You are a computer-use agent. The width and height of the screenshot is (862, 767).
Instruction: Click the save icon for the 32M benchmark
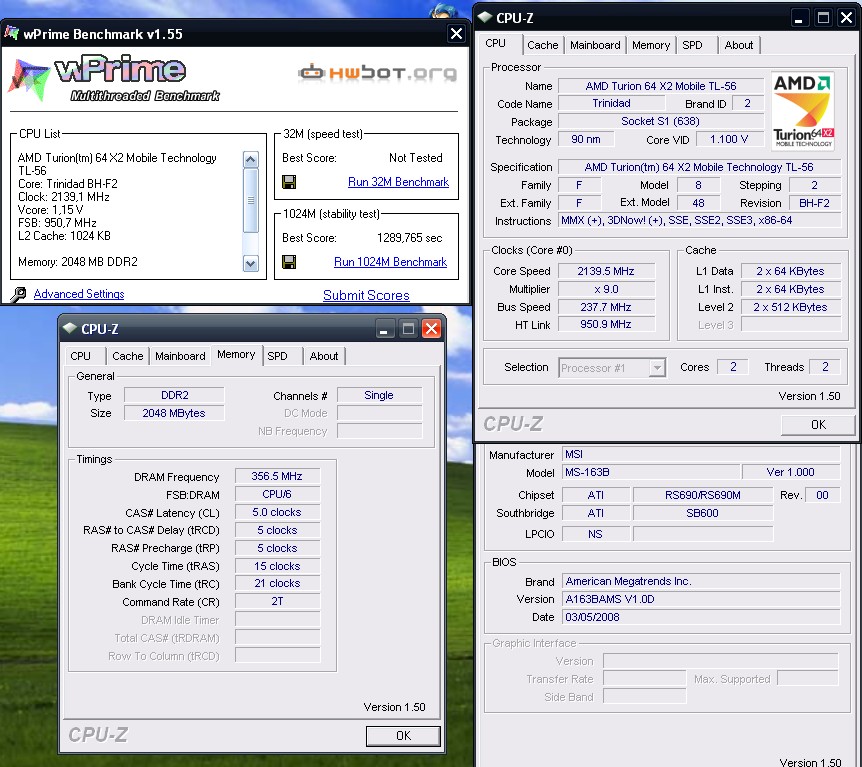point(289,182)
